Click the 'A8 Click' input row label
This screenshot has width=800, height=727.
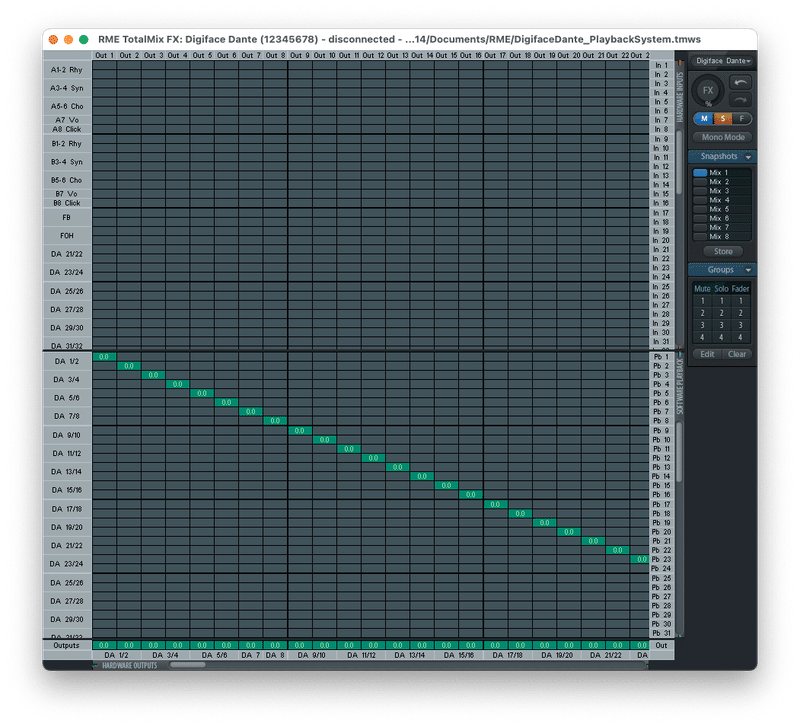click(x=67, y=129)
